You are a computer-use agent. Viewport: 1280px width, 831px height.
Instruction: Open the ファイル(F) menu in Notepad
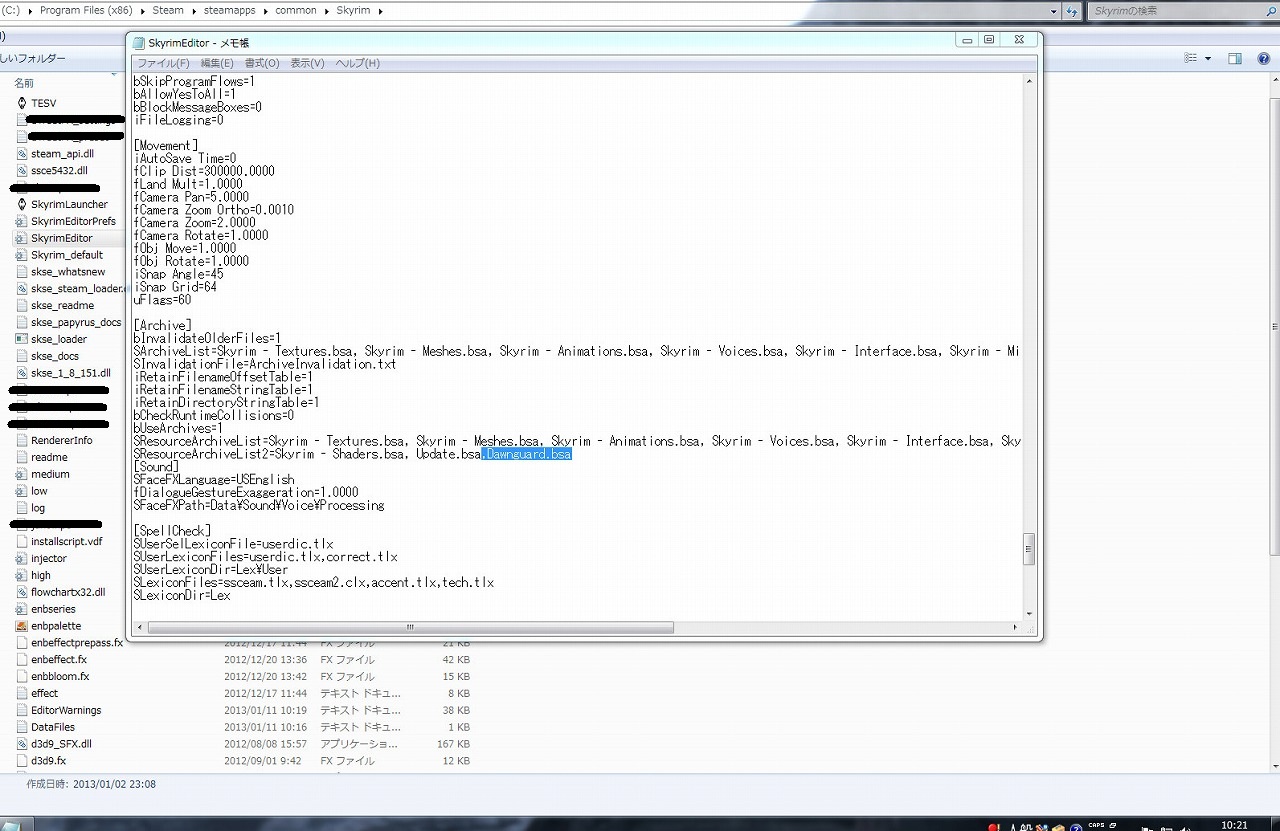click(x=163, y=63)
